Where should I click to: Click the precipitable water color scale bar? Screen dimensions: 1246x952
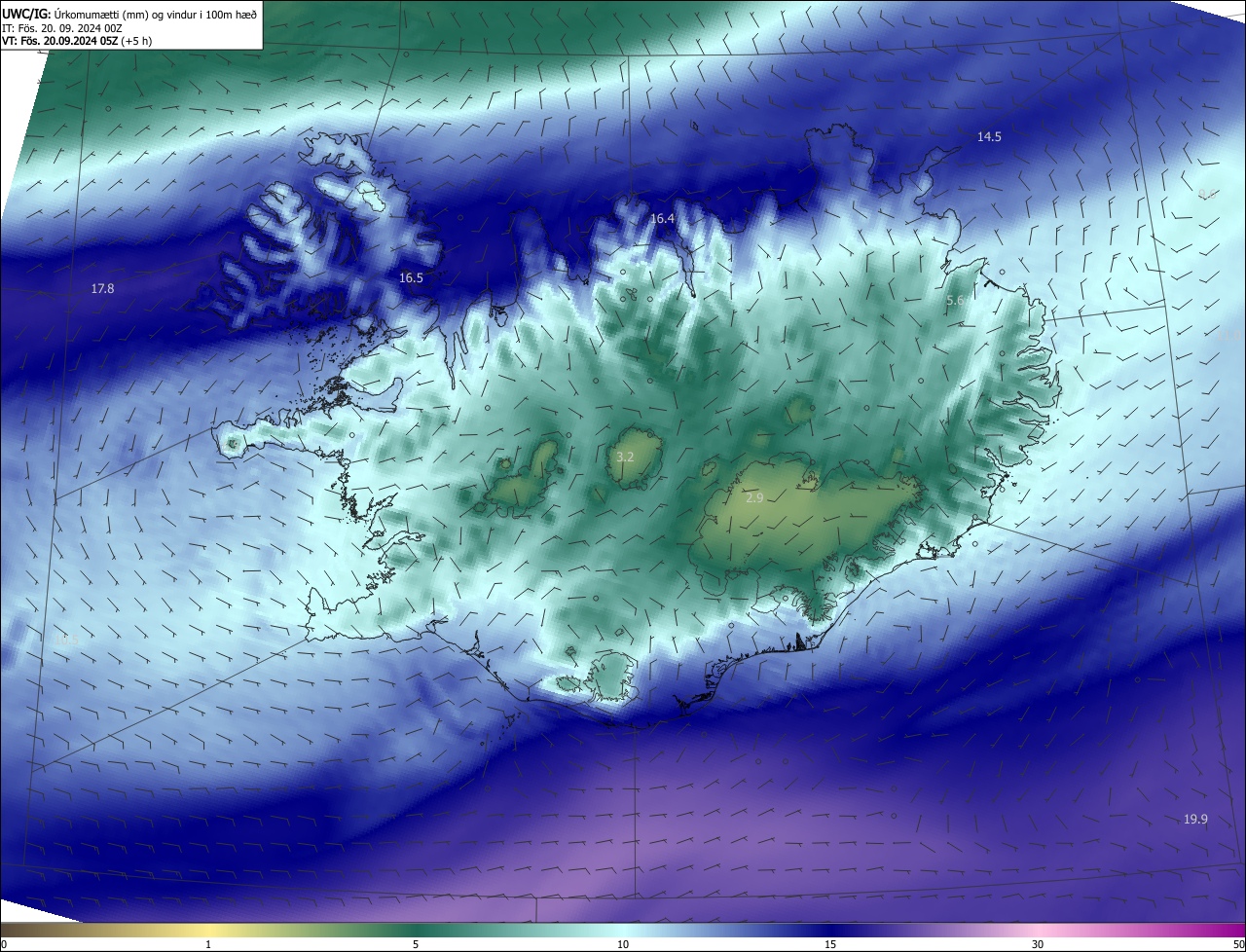click(x=623, y=931)
